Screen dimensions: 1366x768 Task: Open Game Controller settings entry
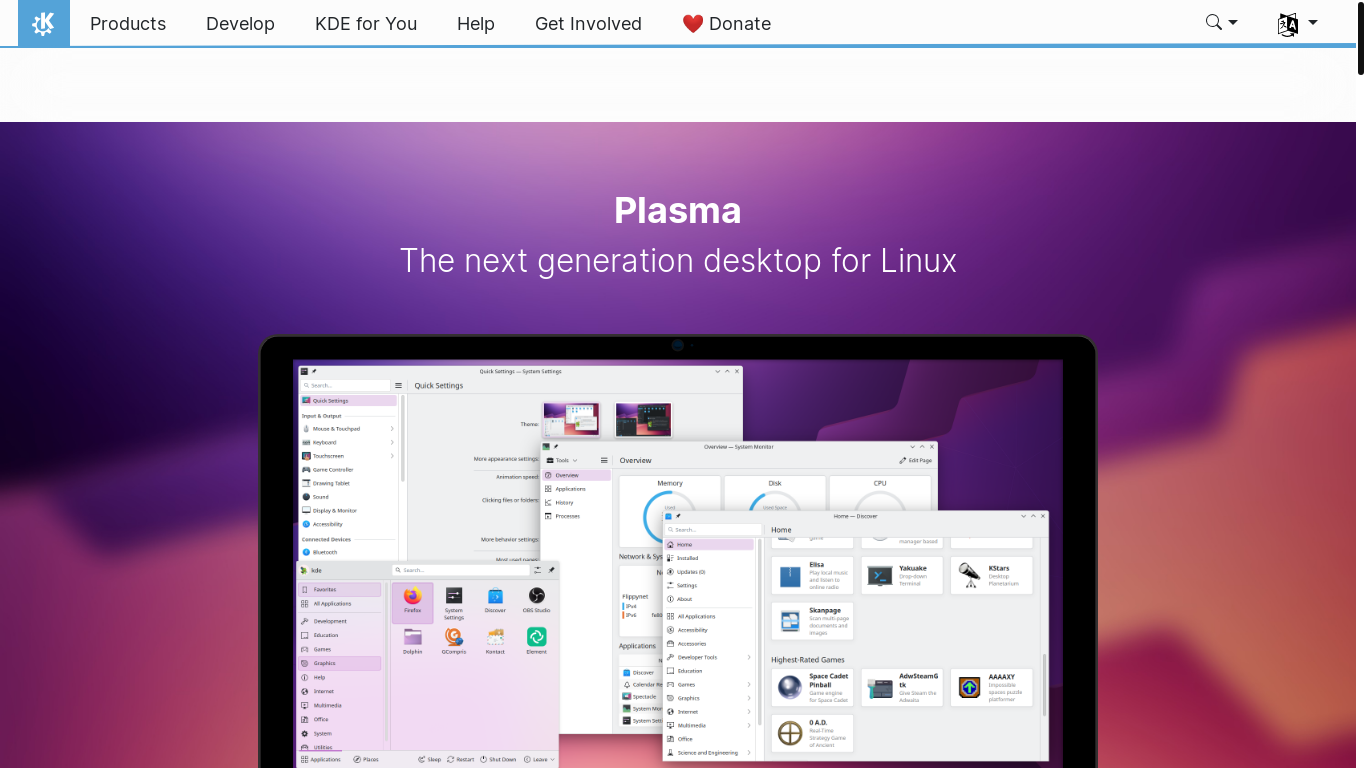(349, 469)
